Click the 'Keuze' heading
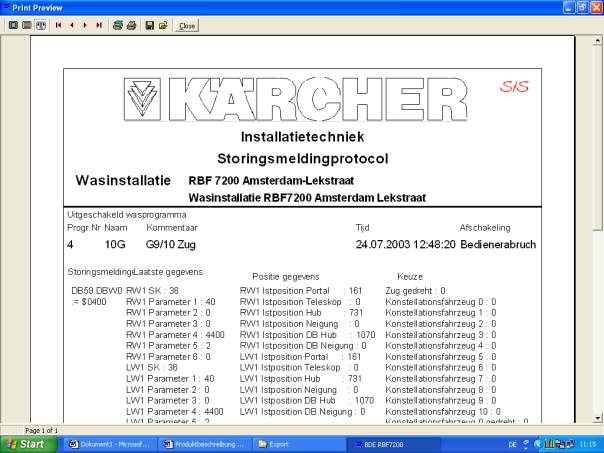The width and height of the screenshot is (604, 453). click(410, 277)
